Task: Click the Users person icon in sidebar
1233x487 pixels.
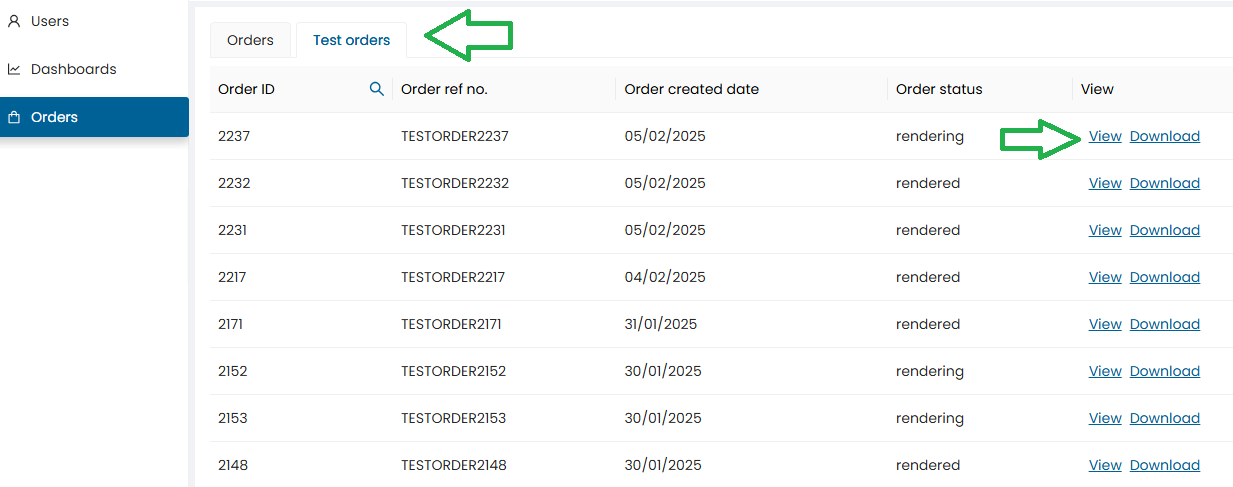Action: click(14, 21)
